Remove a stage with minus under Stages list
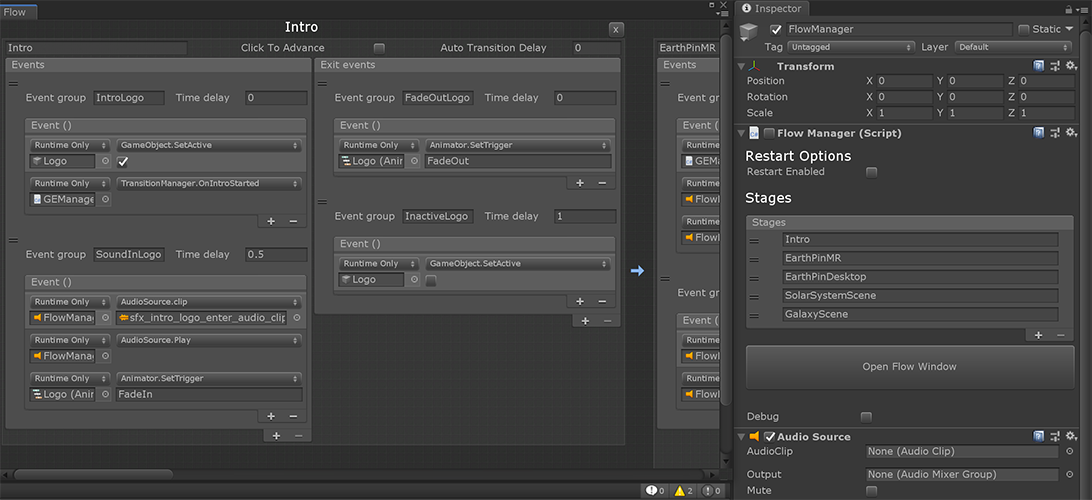The height and width of the screenshot is (500, 1092). [x=1061, y=335]
